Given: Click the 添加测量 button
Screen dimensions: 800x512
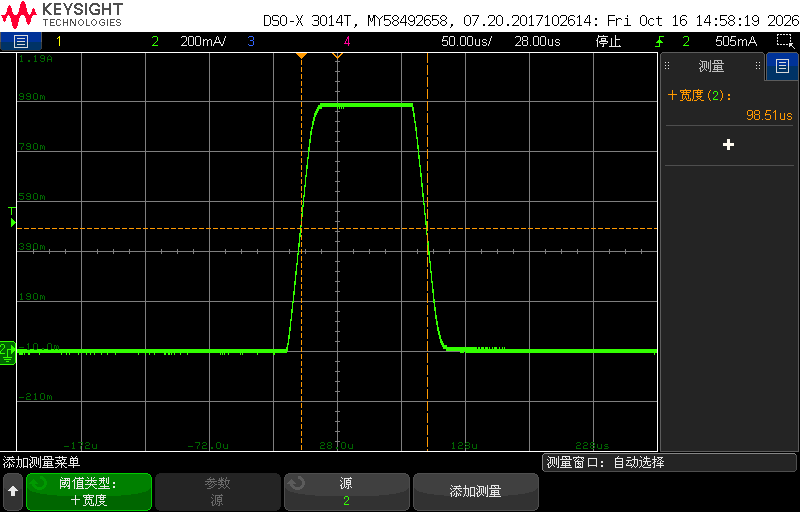Looking at the screenshot, I should (476, 492).
